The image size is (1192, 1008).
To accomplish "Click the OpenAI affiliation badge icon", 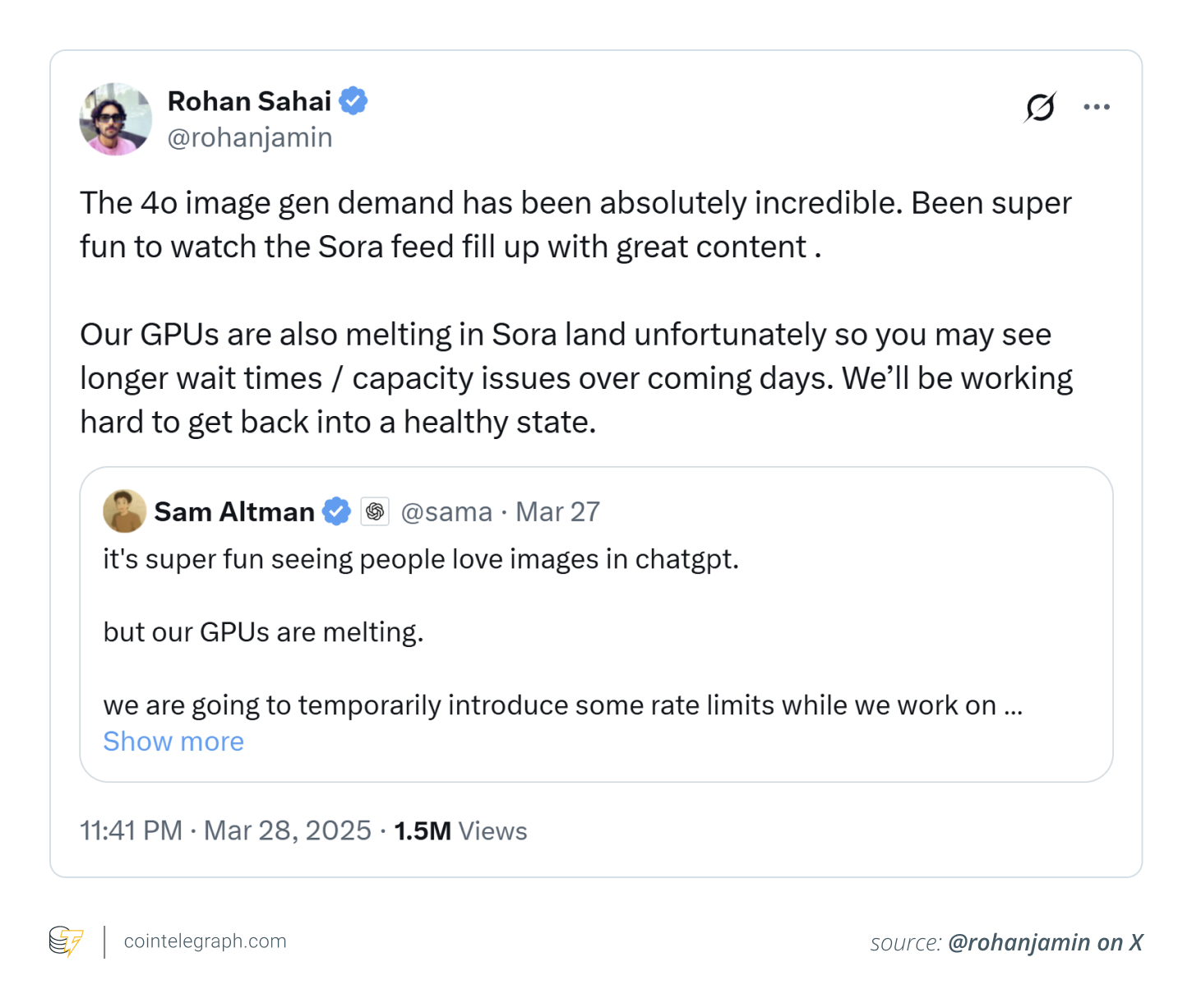I will point(375,511).
